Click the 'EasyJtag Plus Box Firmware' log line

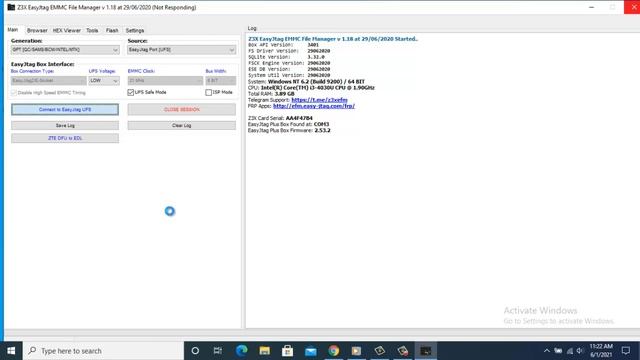pyautogui.click(x=289, y=130)
